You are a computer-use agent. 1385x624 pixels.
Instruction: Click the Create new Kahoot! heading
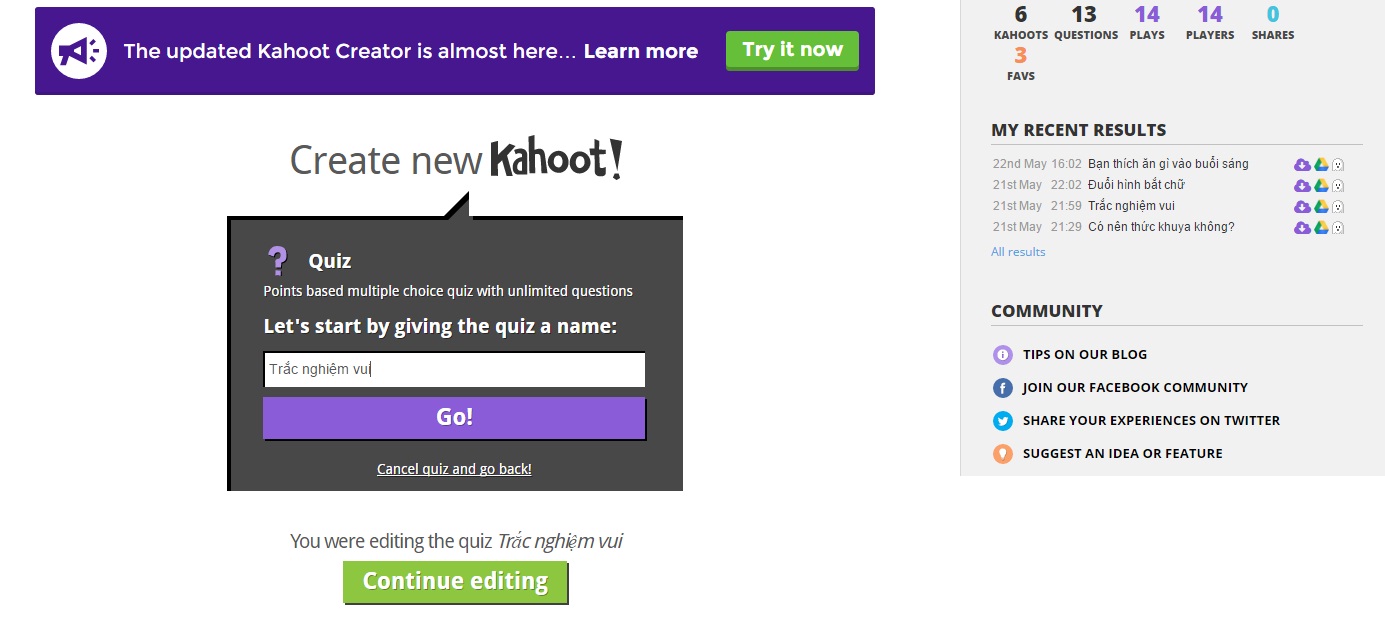pyautogui.click(x=456, y=160)
